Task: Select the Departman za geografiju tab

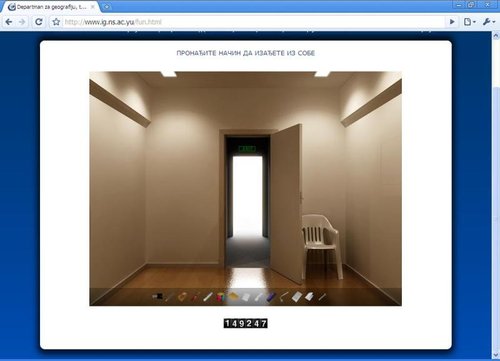Action: click(x=51, y=7)
